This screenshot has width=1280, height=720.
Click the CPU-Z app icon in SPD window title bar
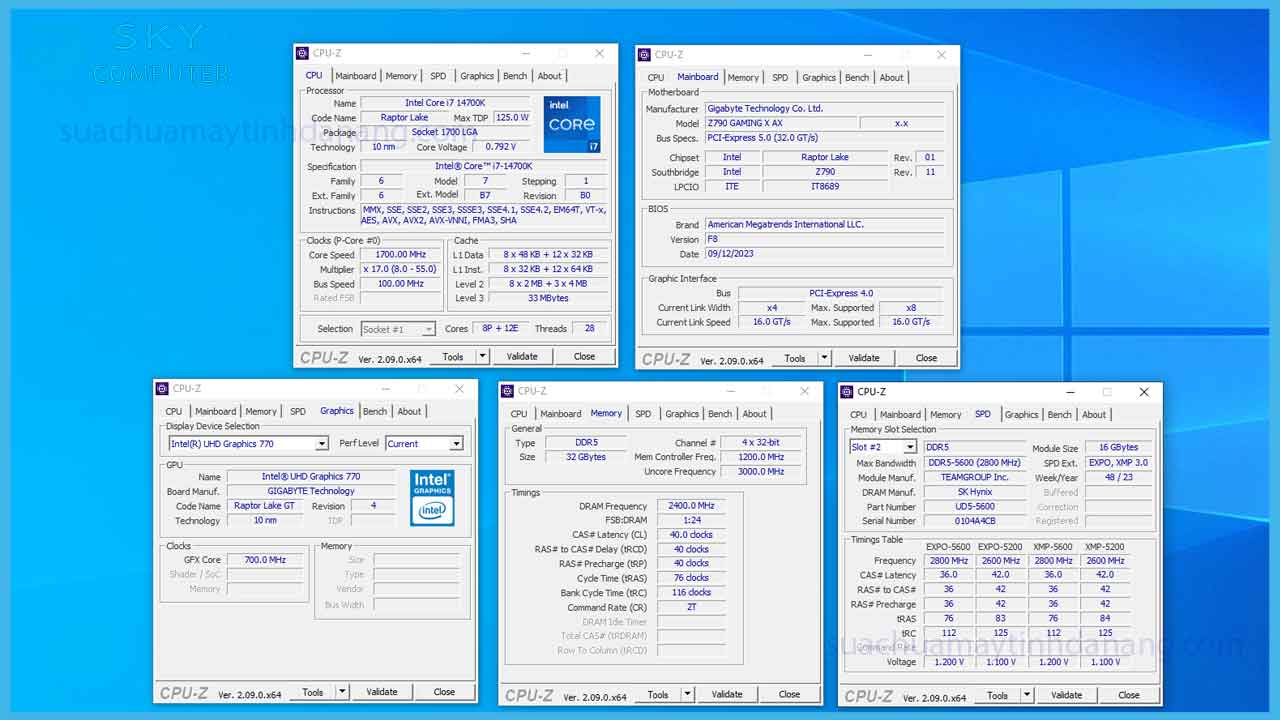point(848,392)
